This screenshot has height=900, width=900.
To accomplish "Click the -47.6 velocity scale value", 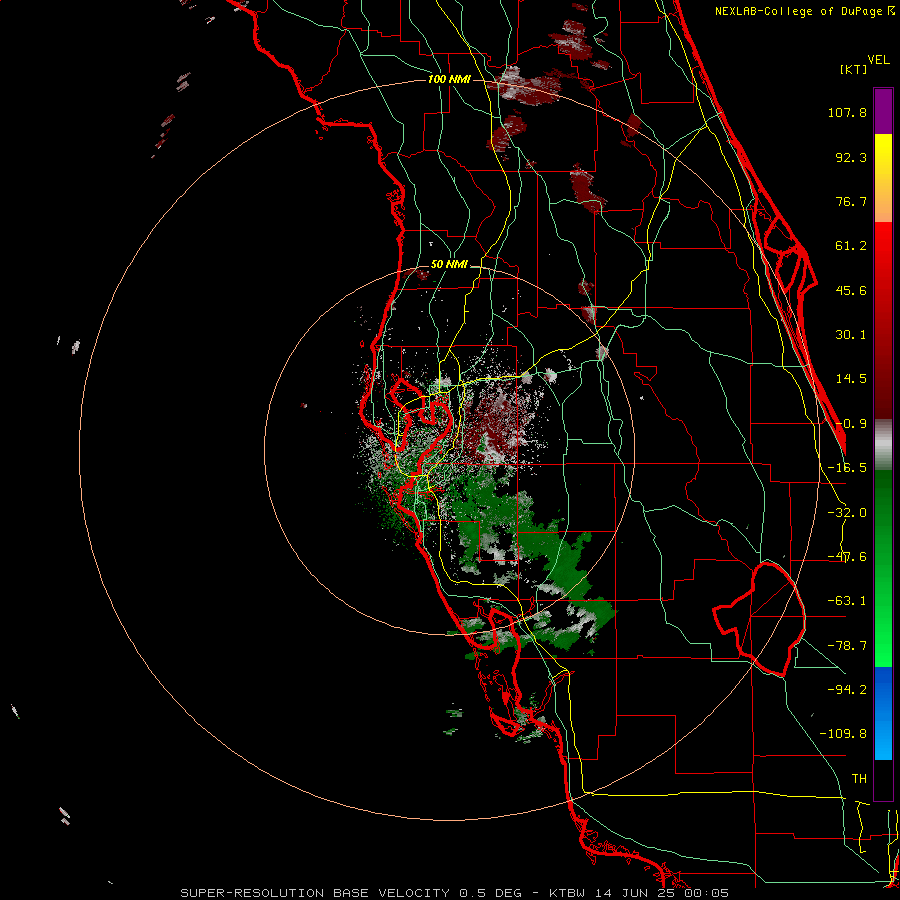I will coord(847,557).
